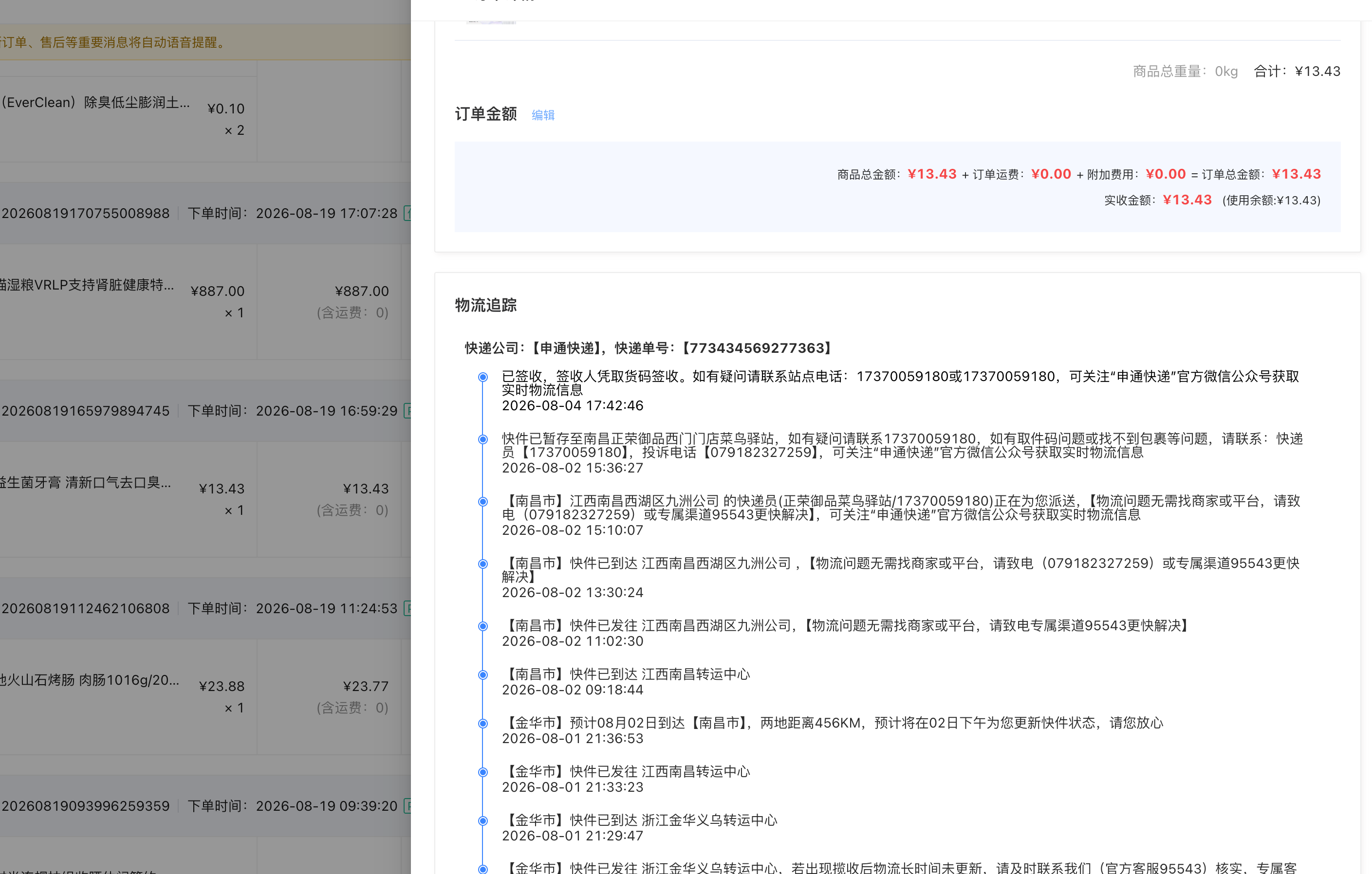
Task: Click the 合计: ¥13.43 total
Action: coord(1297,71)
